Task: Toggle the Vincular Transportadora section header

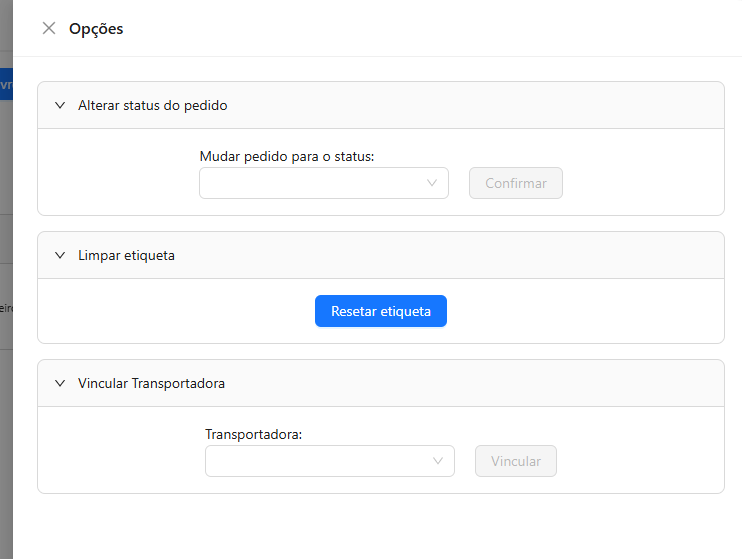Action: pos(152,383)
